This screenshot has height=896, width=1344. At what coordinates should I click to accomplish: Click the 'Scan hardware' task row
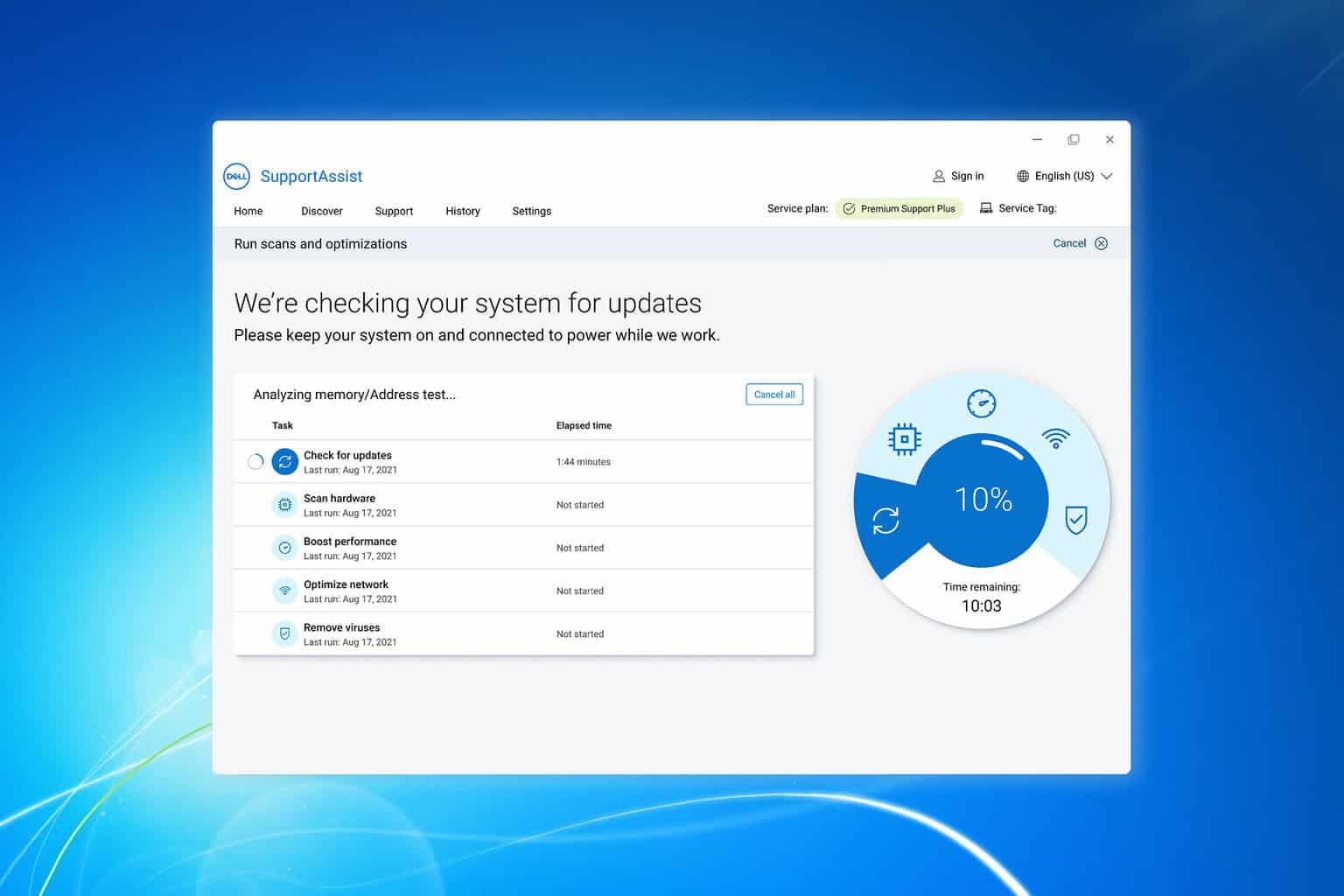(x=524, y=505)
